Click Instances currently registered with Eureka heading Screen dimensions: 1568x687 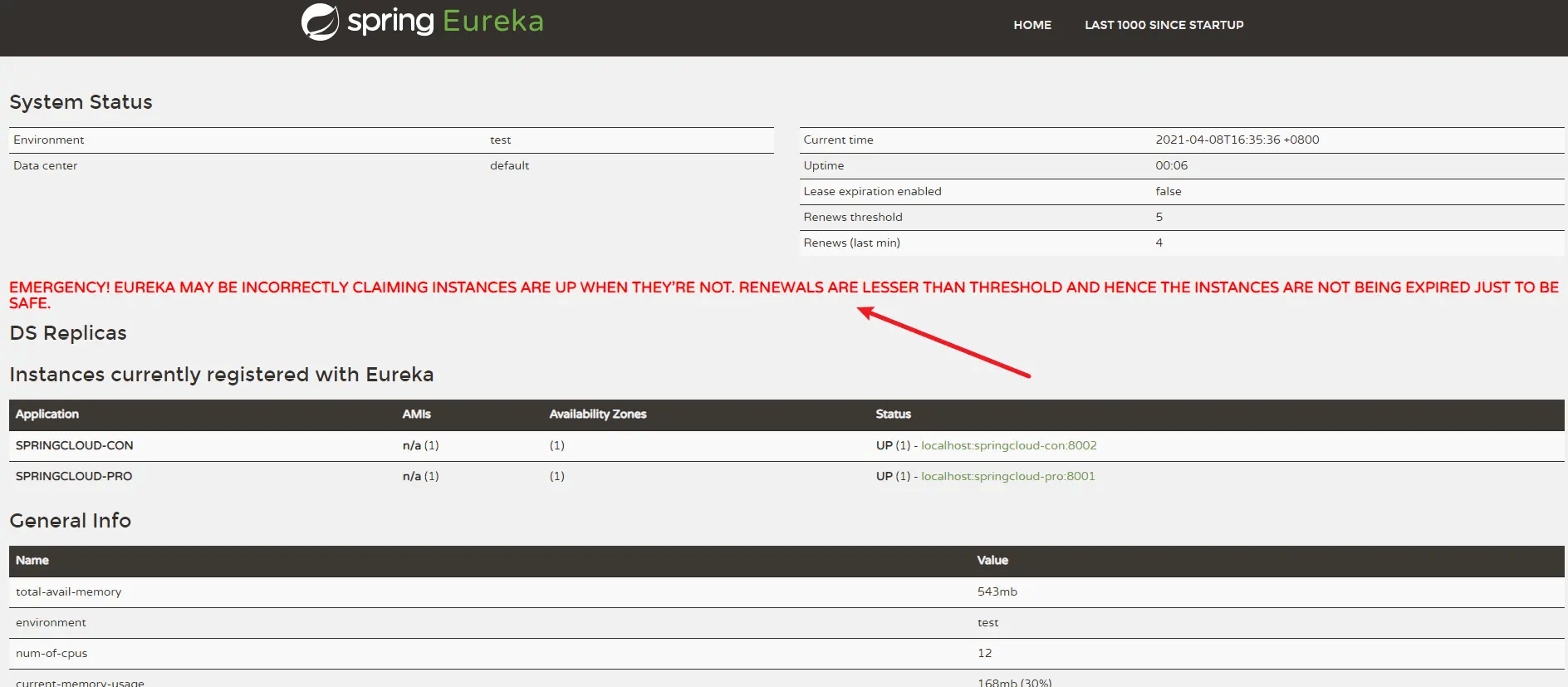coord(221,375)
